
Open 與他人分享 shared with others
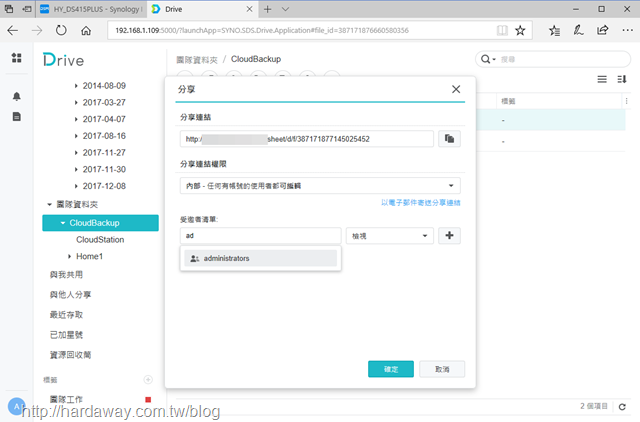[x=70, y=295]
